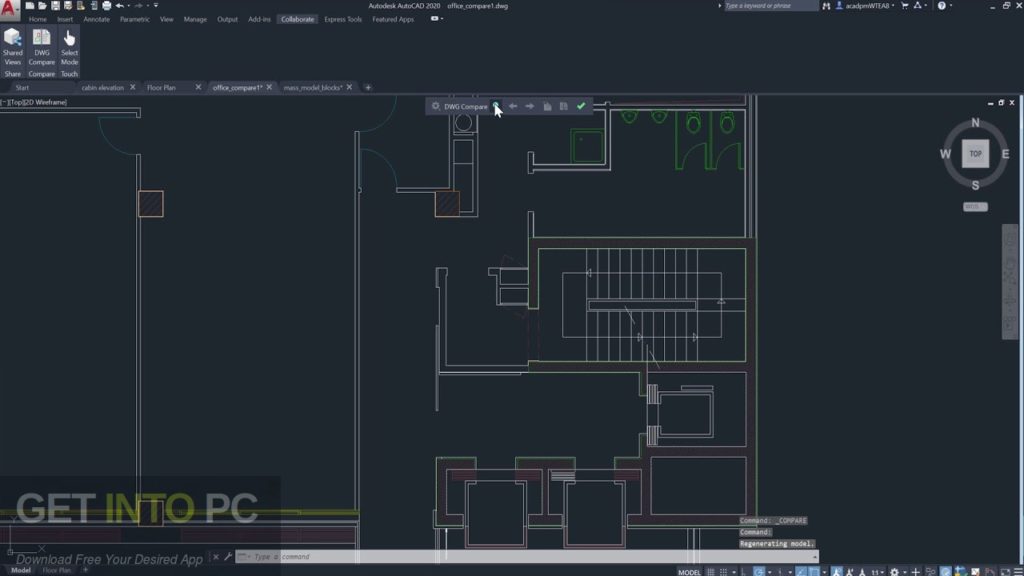This screenshot has height=576, width=1024.
Task: Click E on the ViewCube compass
Action: click(1005, 154)
